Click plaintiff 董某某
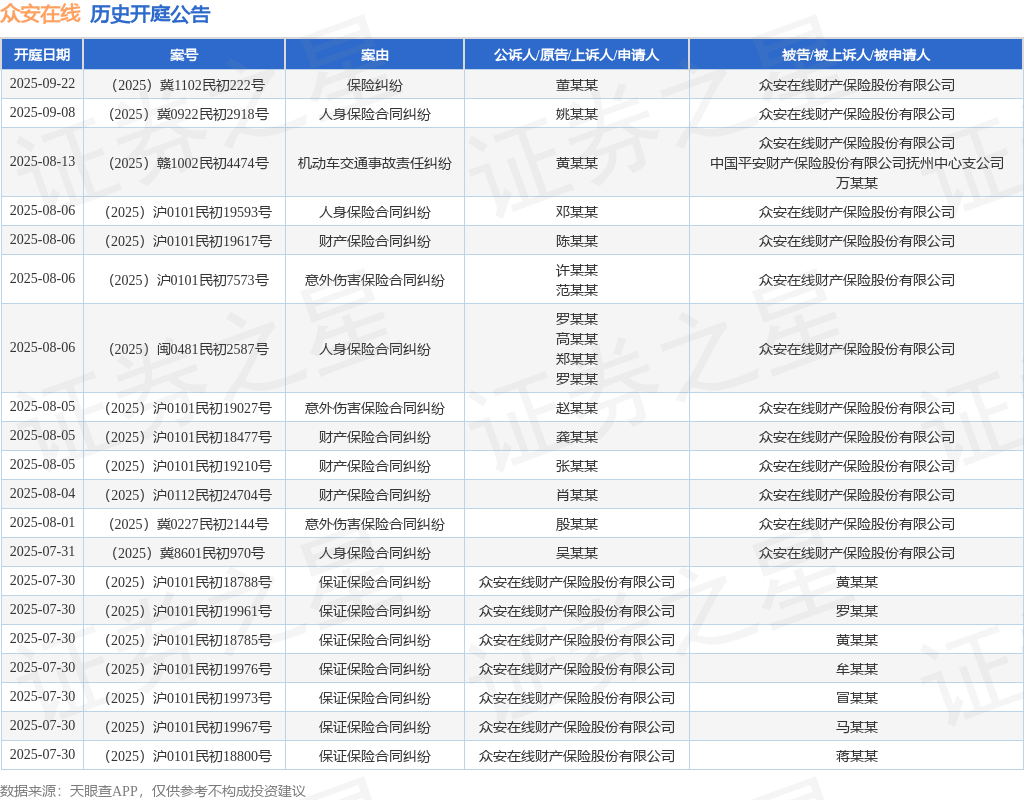 (x=577, y=85)
